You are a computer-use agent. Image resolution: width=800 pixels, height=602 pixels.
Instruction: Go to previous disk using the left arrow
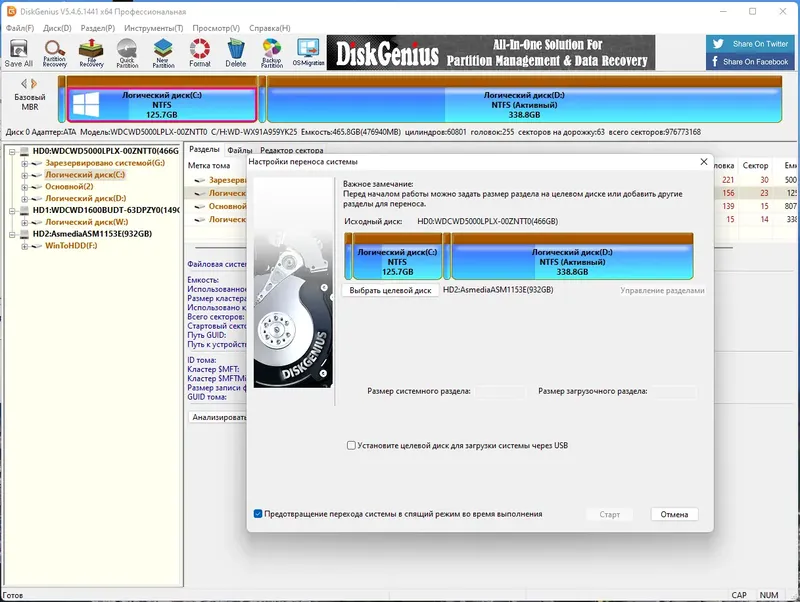point(23,83)
